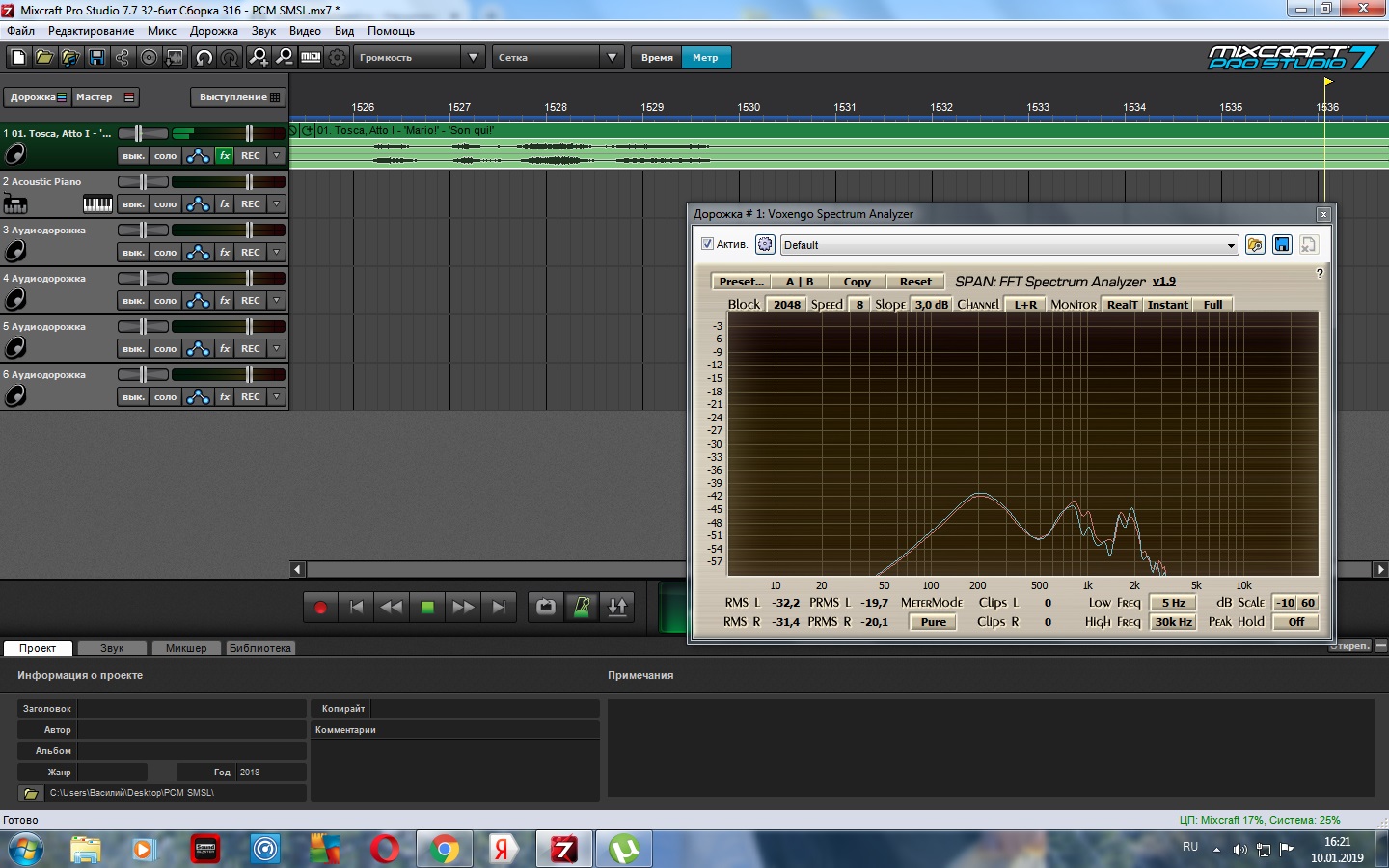Click the rewind double-arrow transport button
The width and height of the screenshot is (1389, 868).
point(392,608)
